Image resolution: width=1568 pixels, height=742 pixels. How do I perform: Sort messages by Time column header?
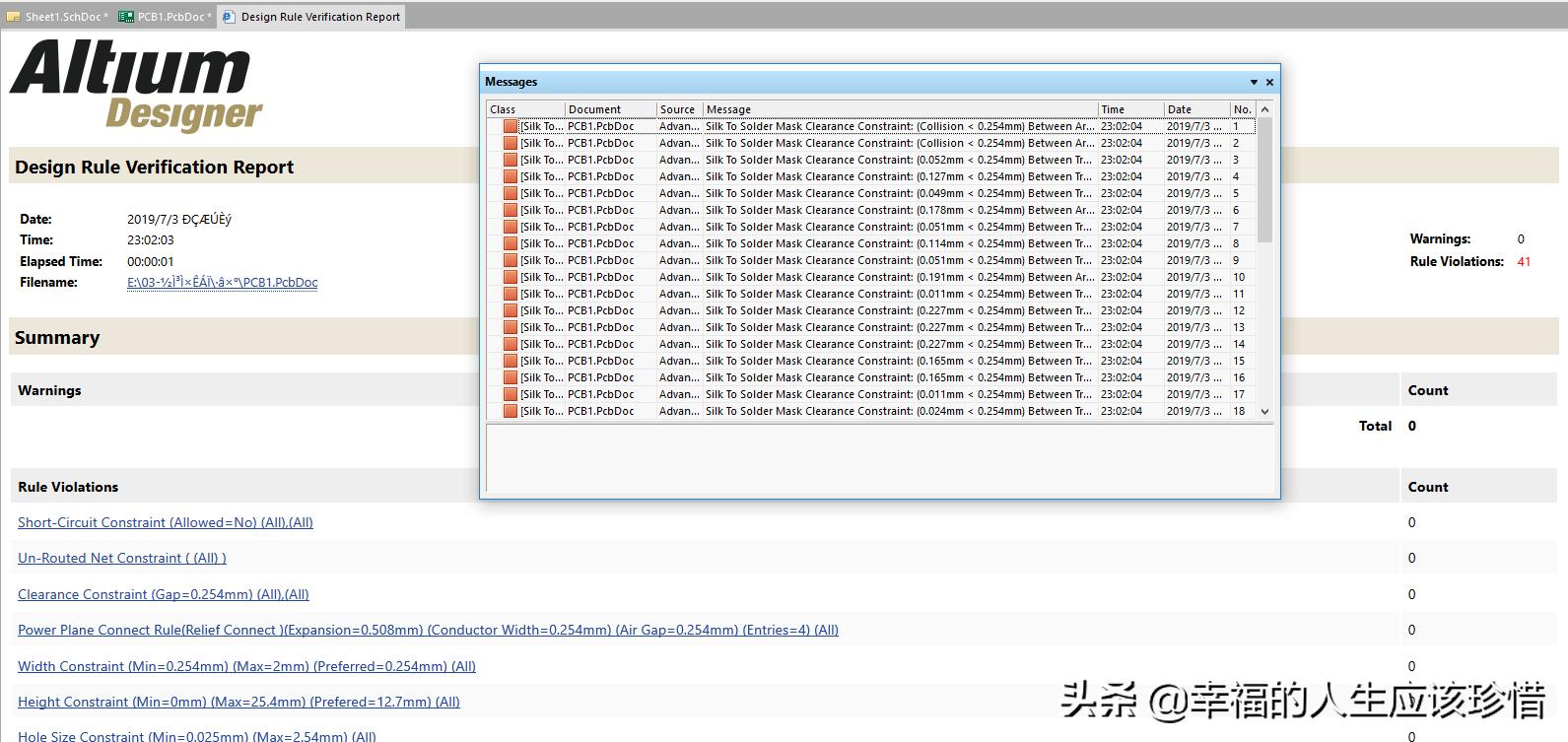[x=1130, y=109]
